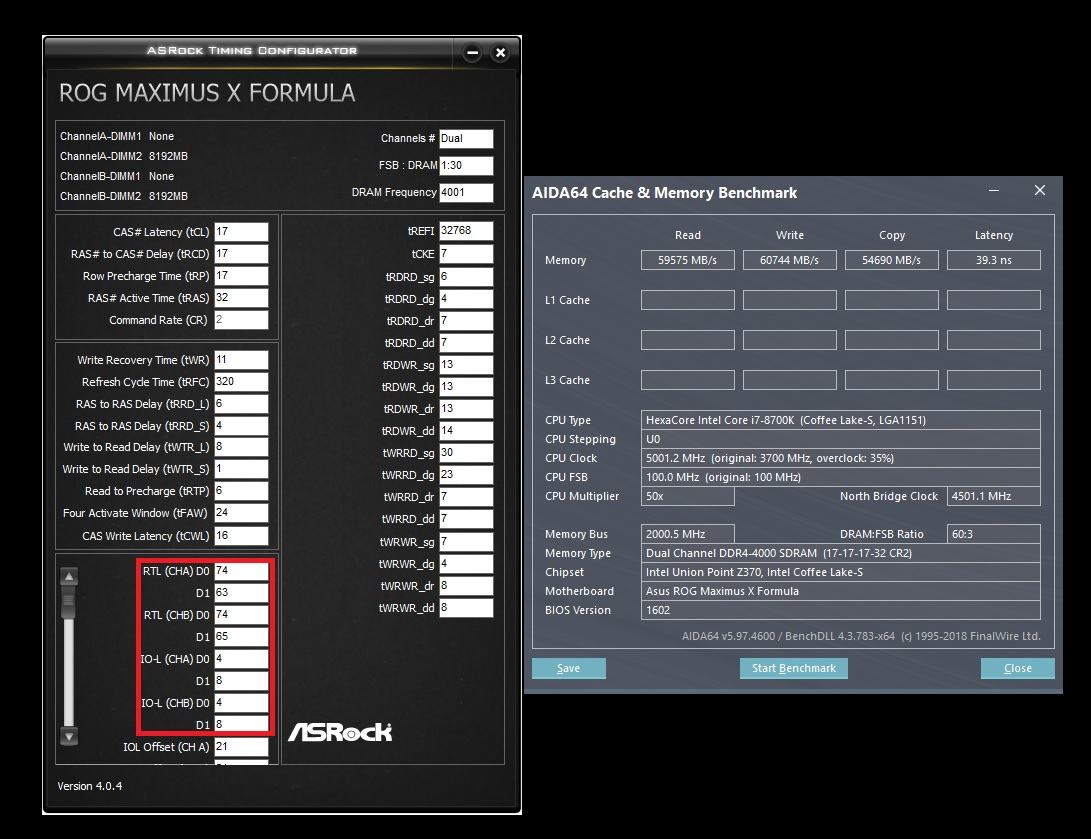The height and width of the screenshot is (839, 1091).
Task: Click the RTL (CHA) D0 field
Action: point(241,571)
